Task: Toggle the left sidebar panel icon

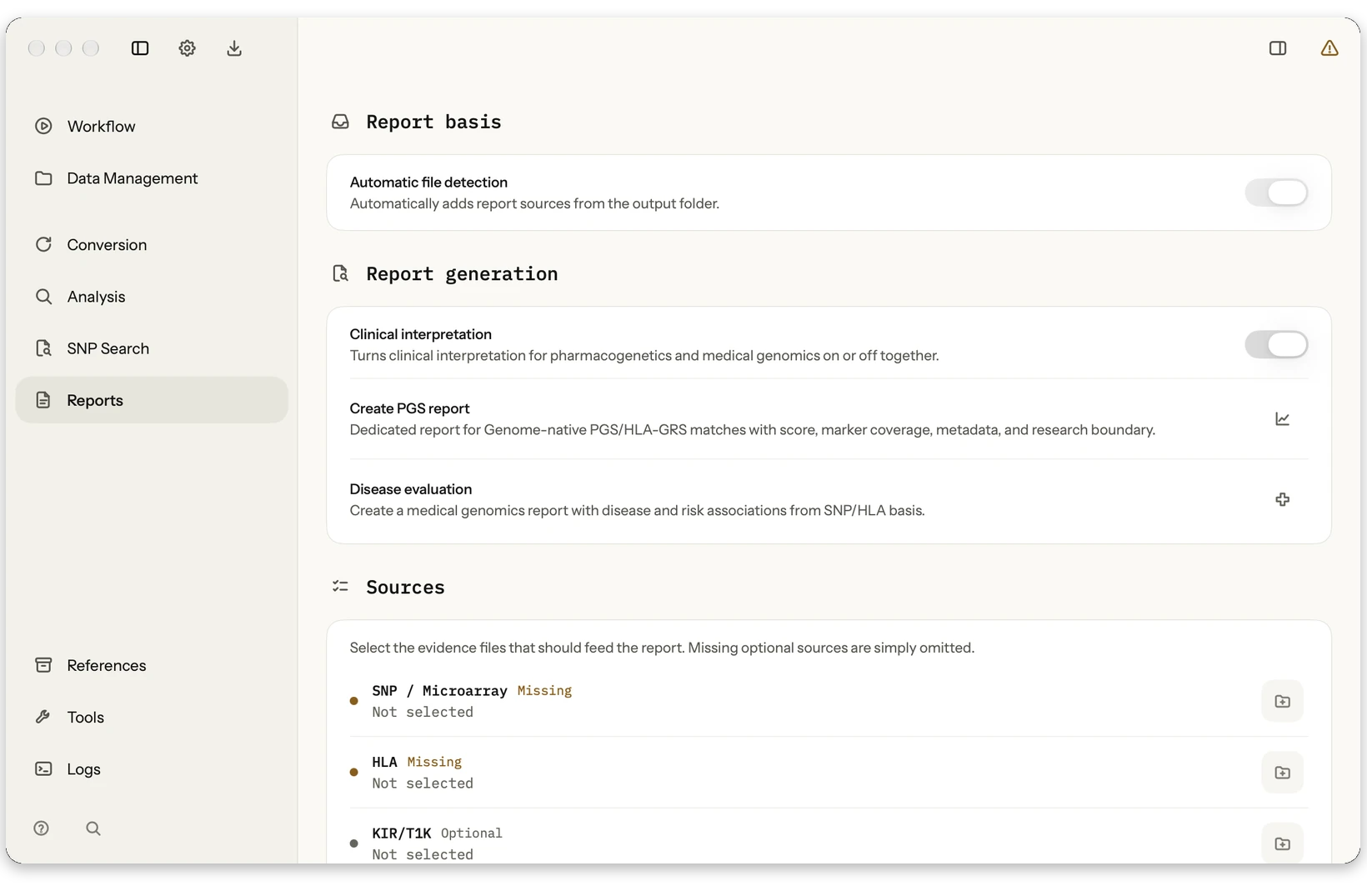Action: point(140,48)
